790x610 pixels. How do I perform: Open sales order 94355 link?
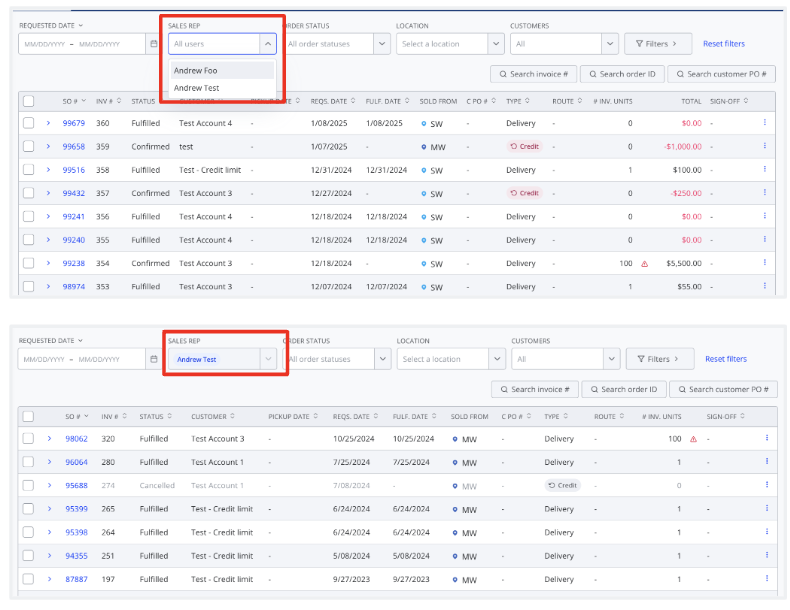pyautogui.click(x=77, y=556)
